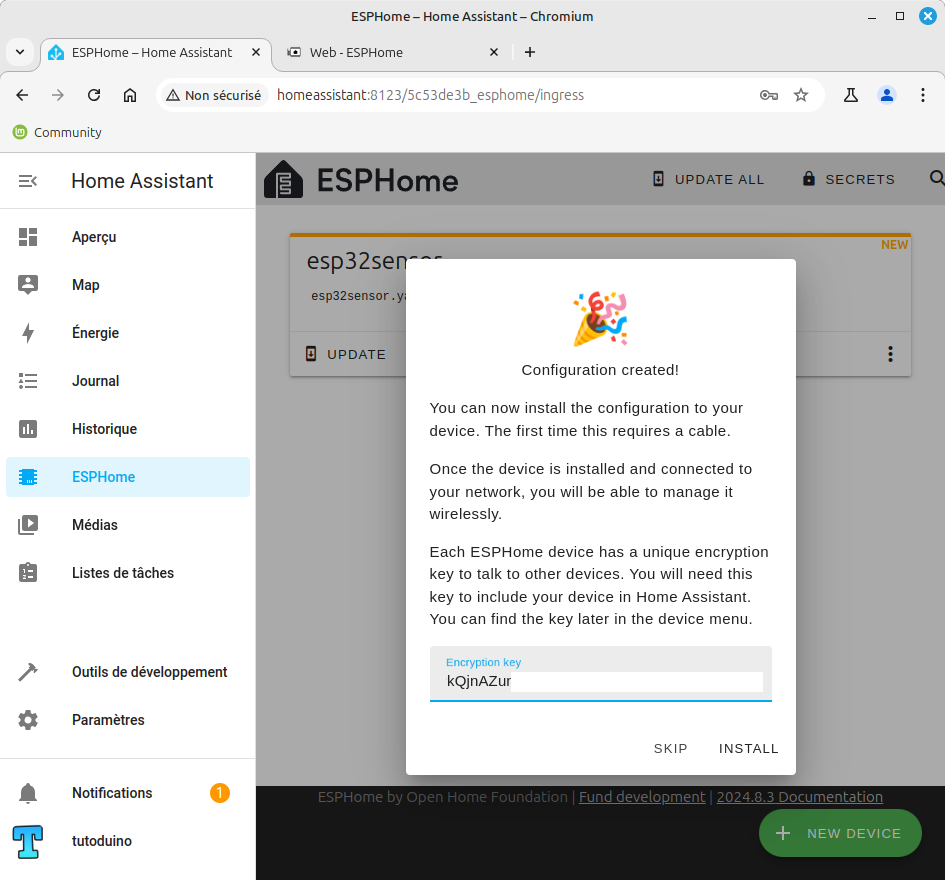
Task: Open the Chromium three-dot menu
Action: pos(923,95)
